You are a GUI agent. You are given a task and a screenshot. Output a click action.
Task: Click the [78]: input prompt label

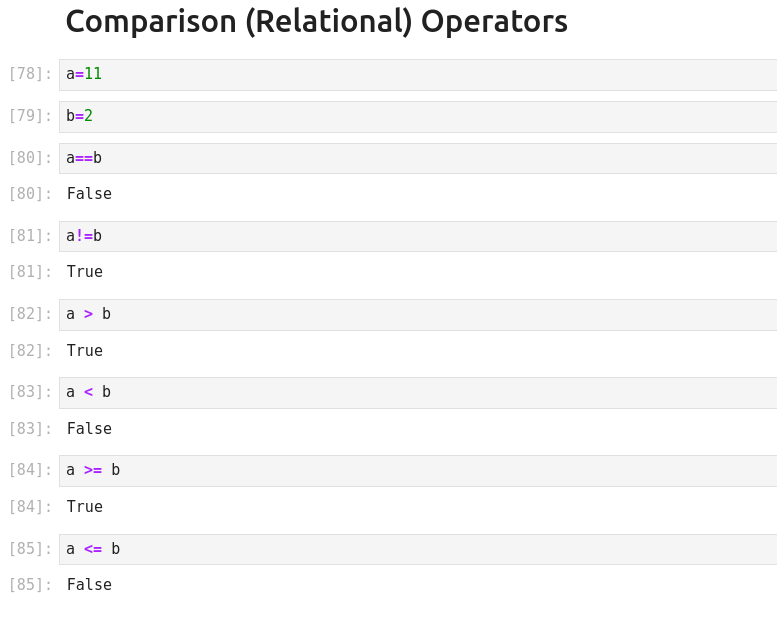click(30, 74)
